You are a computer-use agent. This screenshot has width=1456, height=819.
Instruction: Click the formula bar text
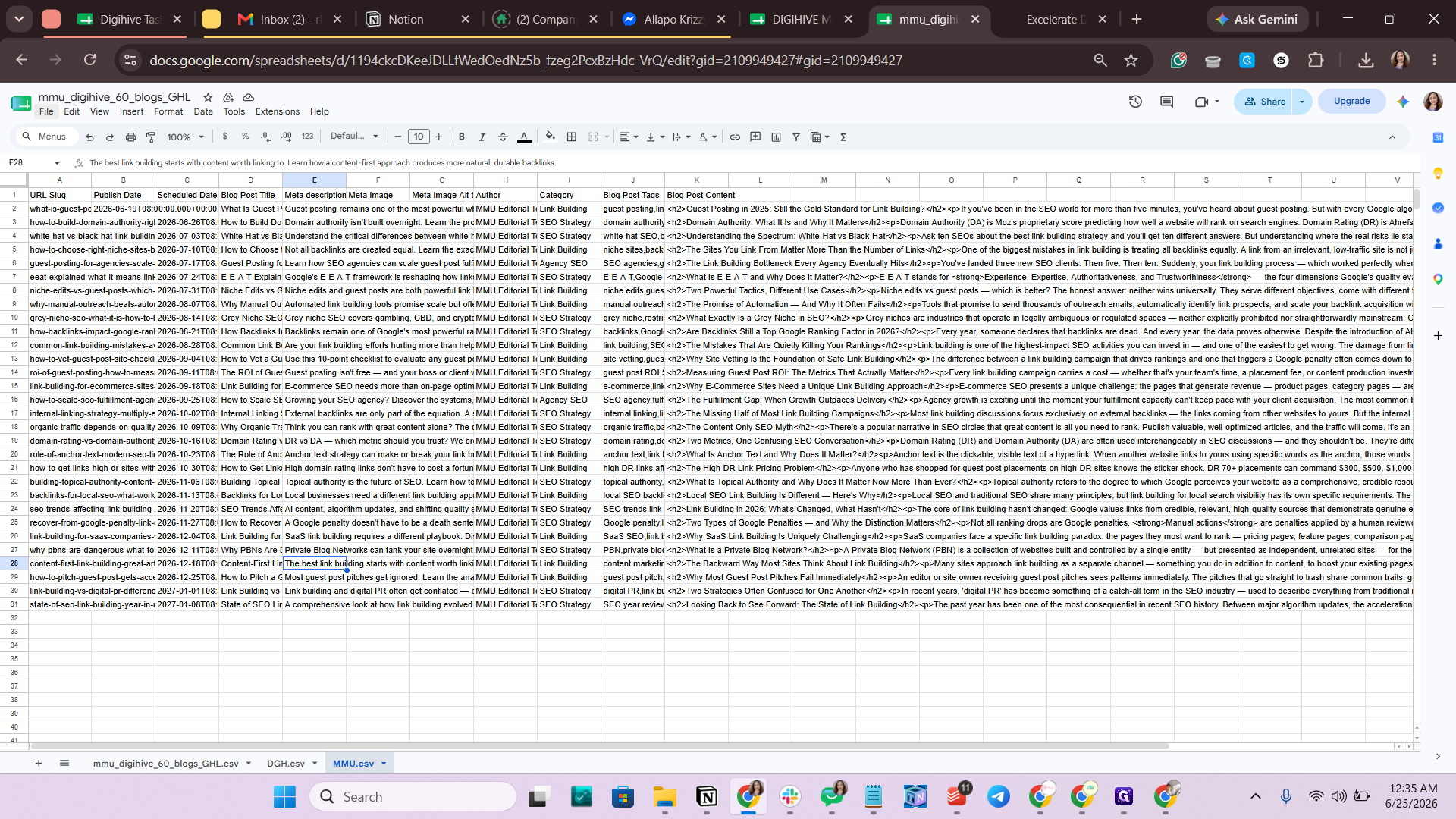322,163
